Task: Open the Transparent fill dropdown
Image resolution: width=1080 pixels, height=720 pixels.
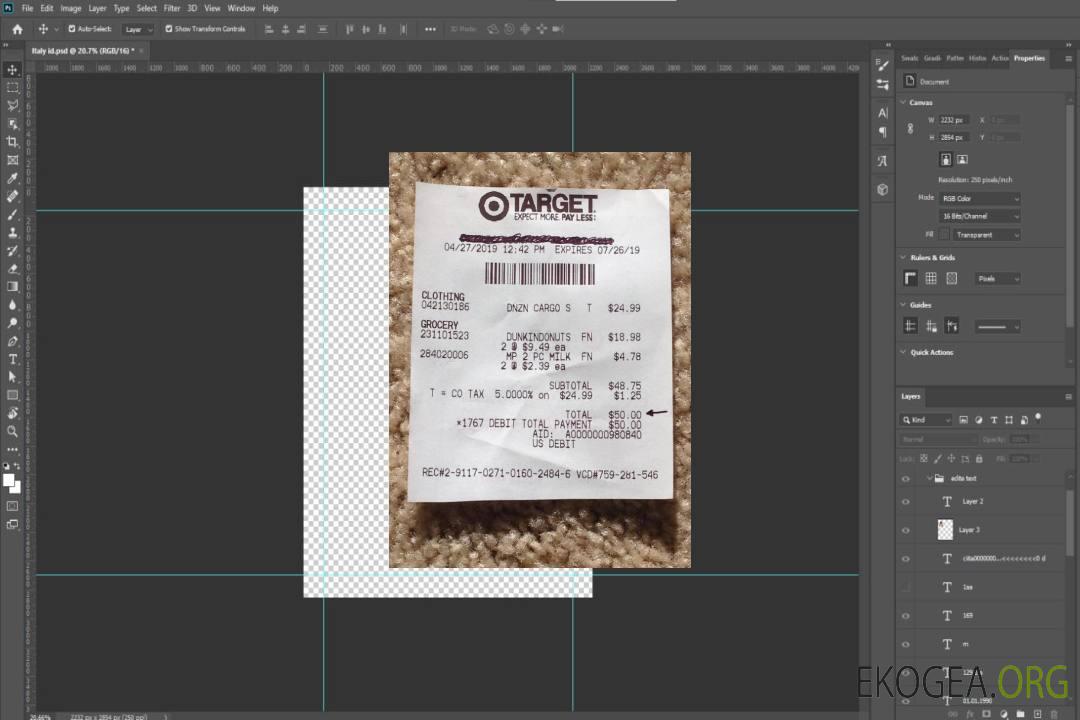Action: pos(986,235)
